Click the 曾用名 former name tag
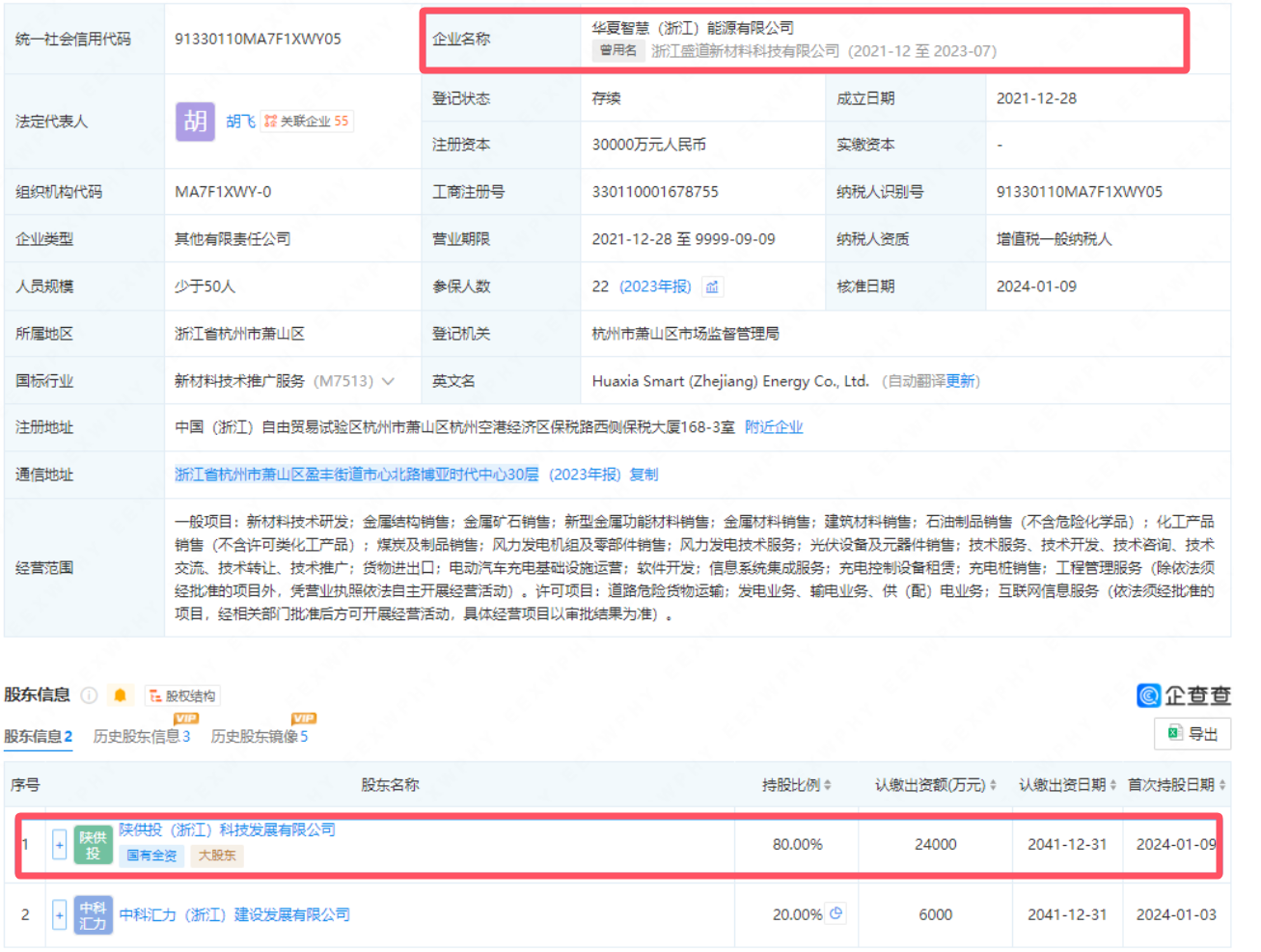The image size is (1261, 952). coord(618,50)
